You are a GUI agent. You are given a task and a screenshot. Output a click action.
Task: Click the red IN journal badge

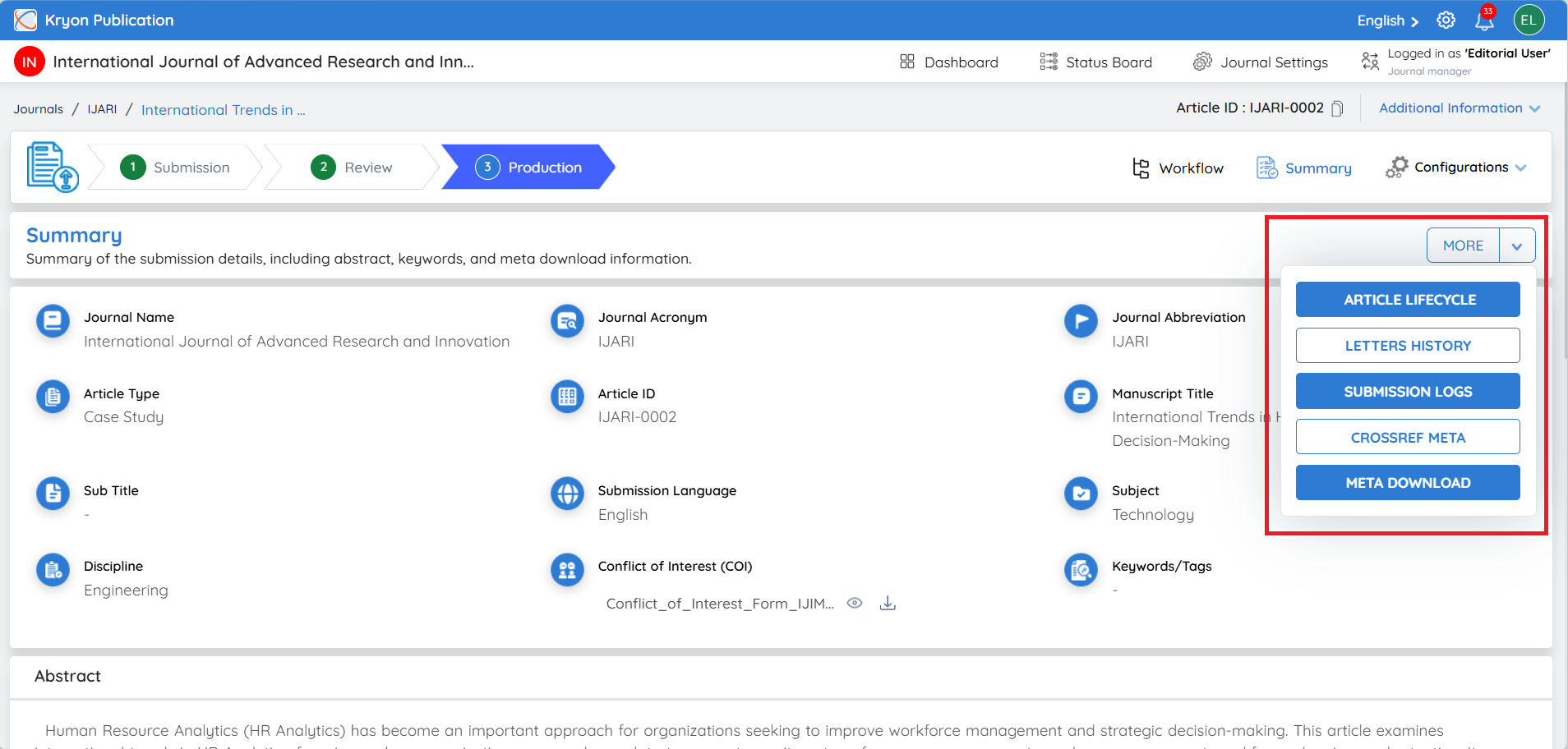click(30, 62)
